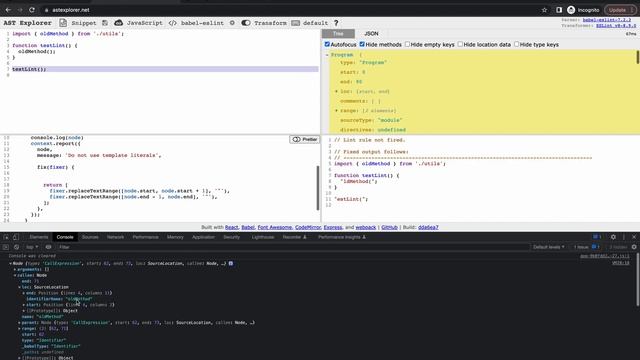Open DevTools more options menu icon
Screen dimensions: 640x360
(624, 237)
